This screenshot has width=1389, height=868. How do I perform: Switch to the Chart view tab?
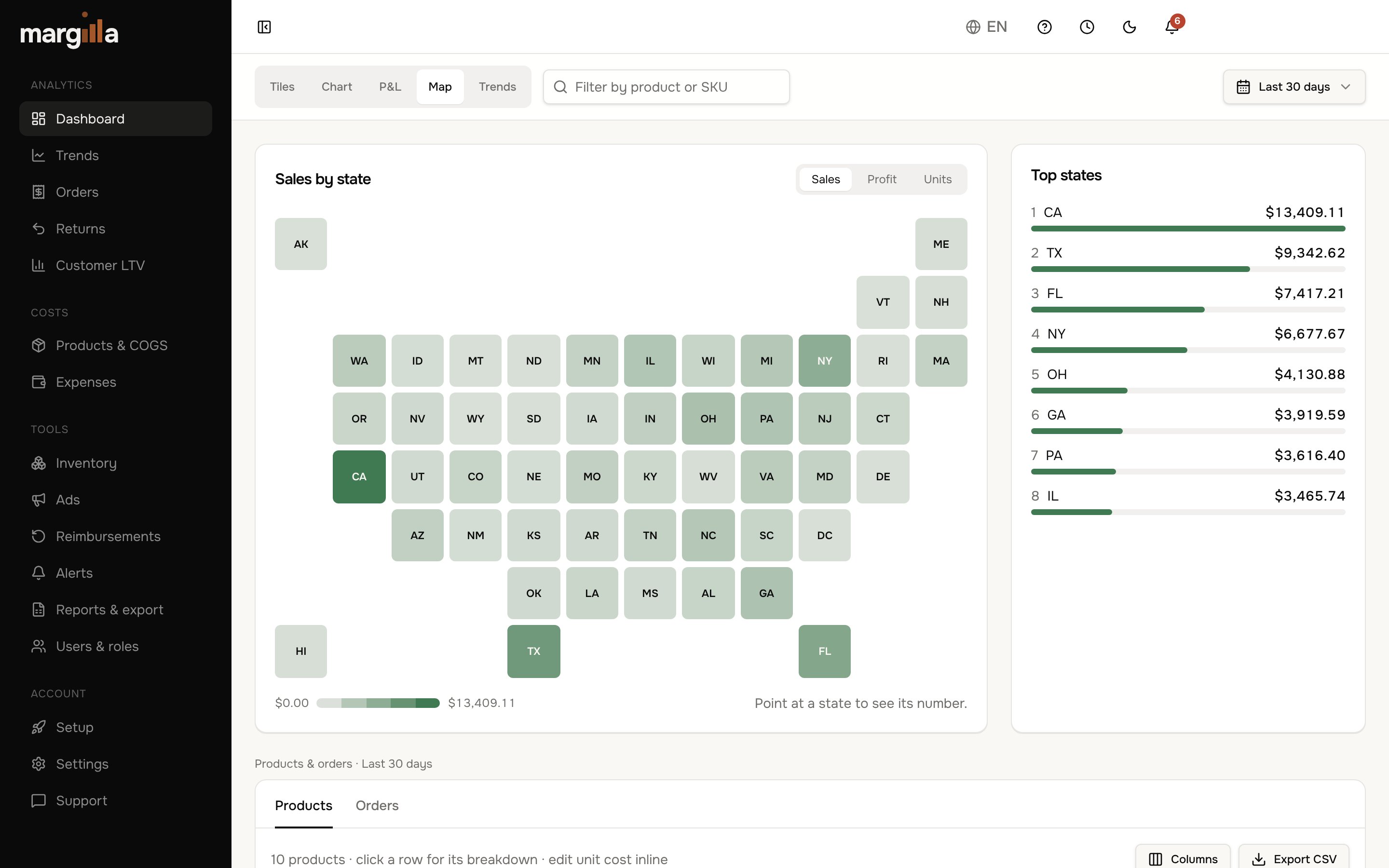(x=336, y=87)
